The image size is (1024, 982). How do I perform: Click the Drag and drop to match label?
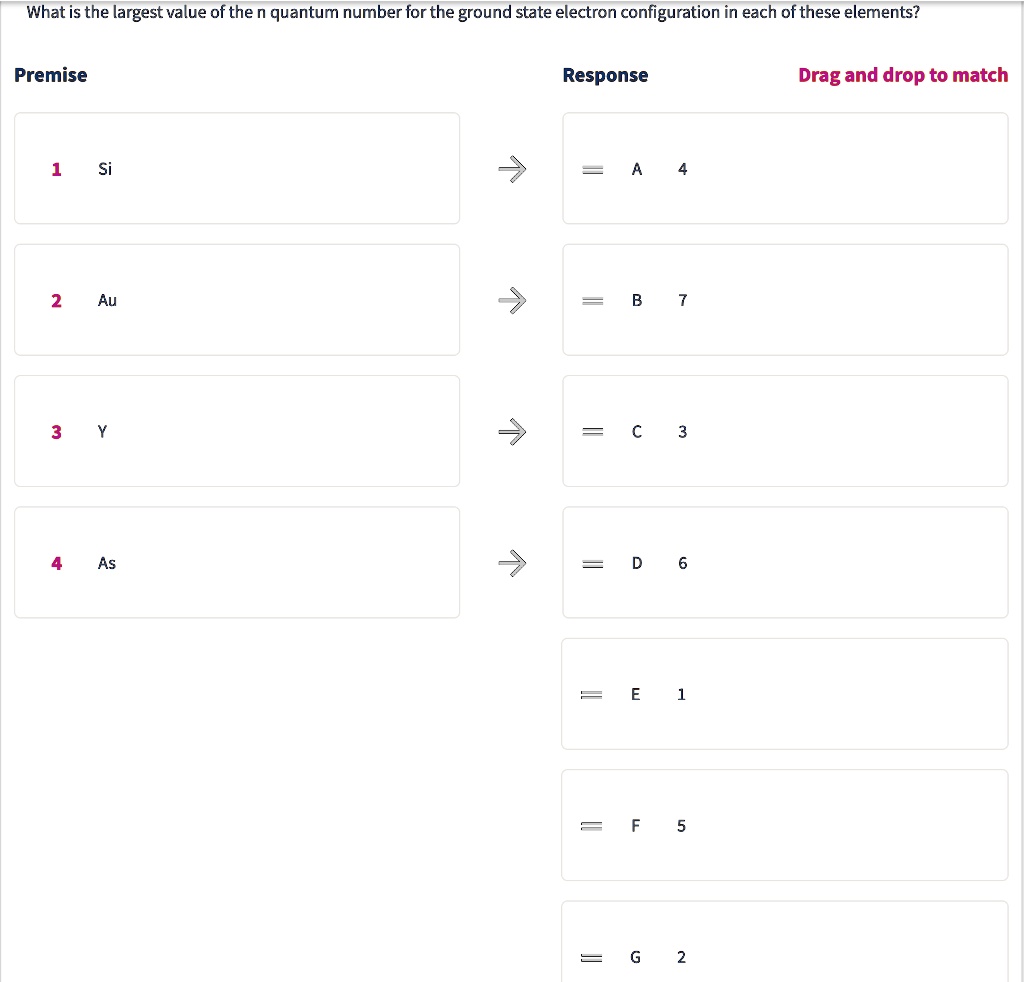tap(903, 74)
